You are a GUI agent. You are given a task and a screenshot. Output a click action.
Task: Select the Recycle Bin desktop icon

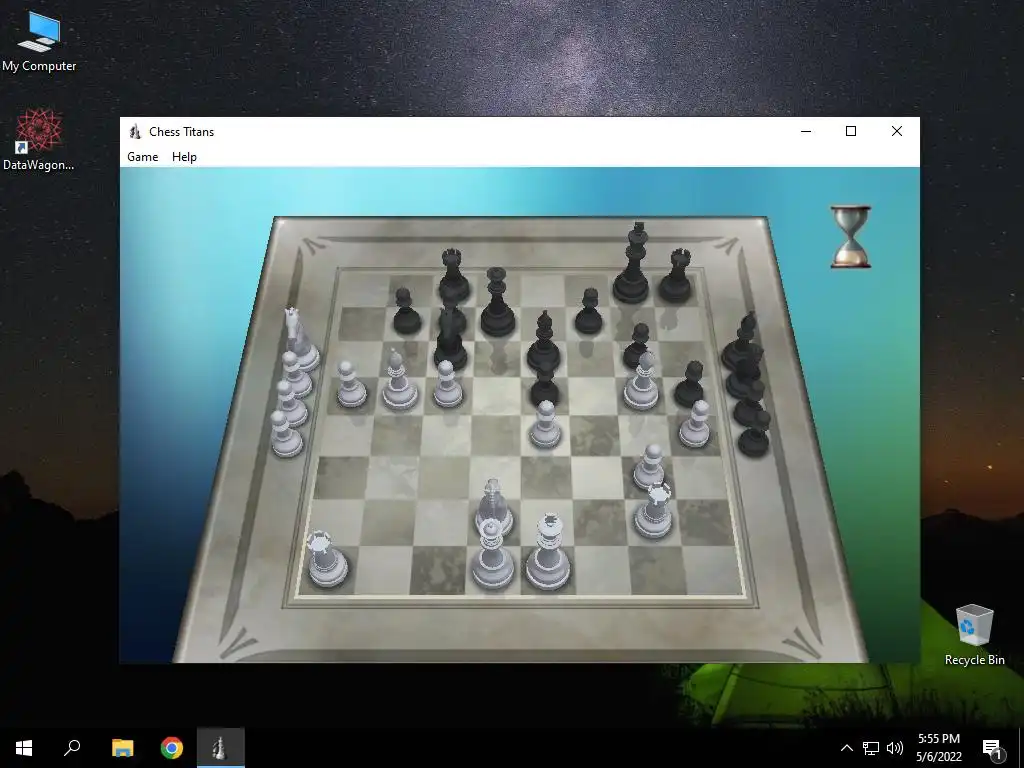pyautogui.click(x=974, y=635)
